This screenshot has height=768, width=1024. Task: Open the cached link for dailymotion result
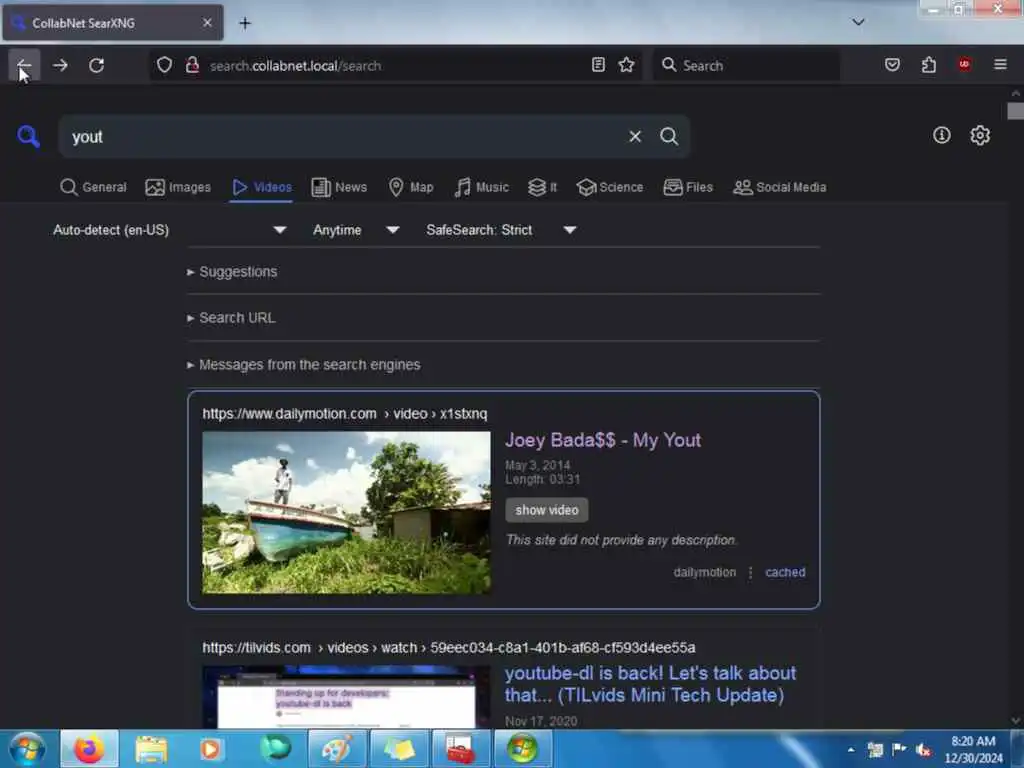(785, 572)
